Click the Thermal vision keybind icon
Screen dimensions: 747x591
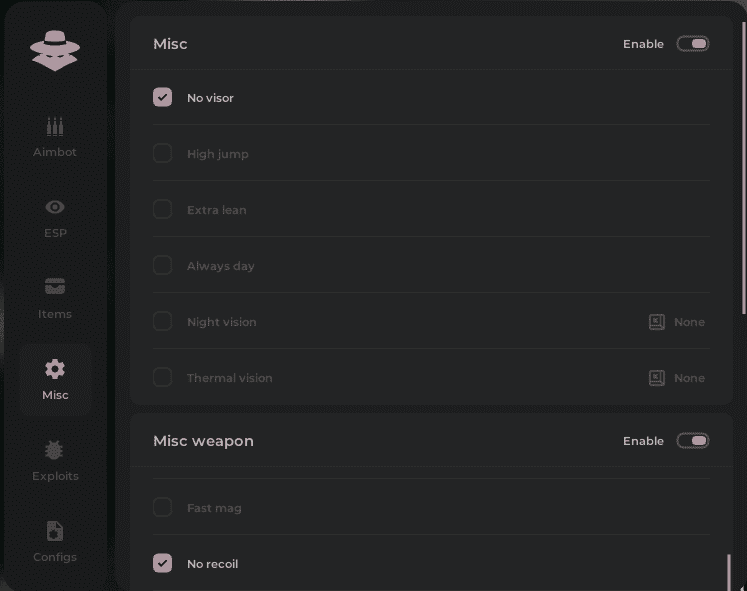point(657,378)
